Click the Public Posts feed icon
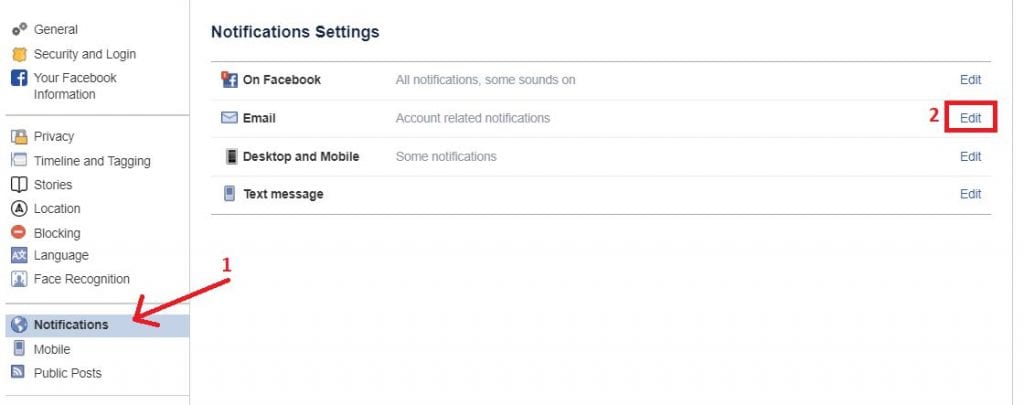Screen dimensions: 1024x405 click(x=18, y=373)
